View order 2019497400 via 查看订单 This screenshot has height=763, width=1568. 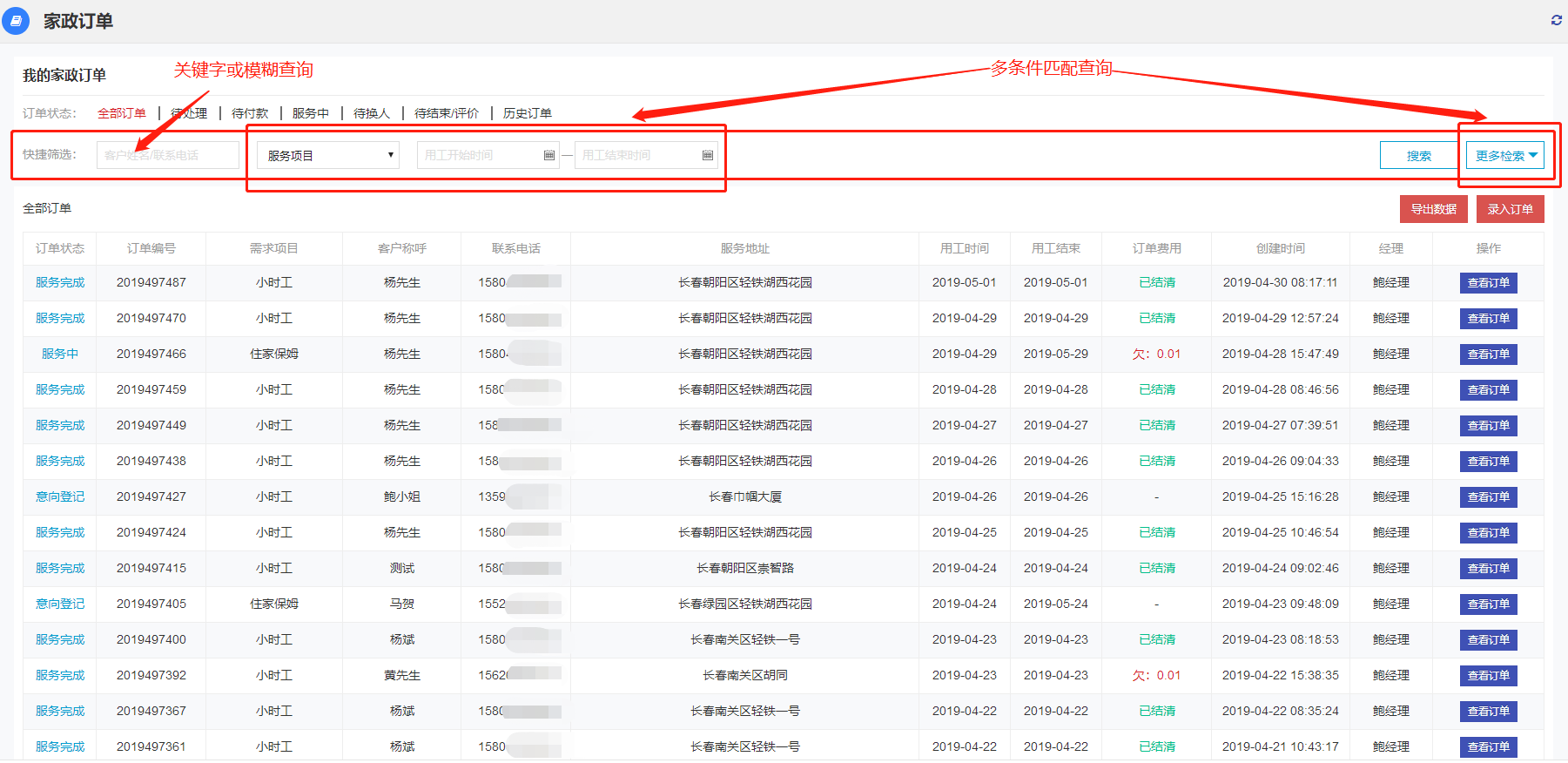point(1489,640)
